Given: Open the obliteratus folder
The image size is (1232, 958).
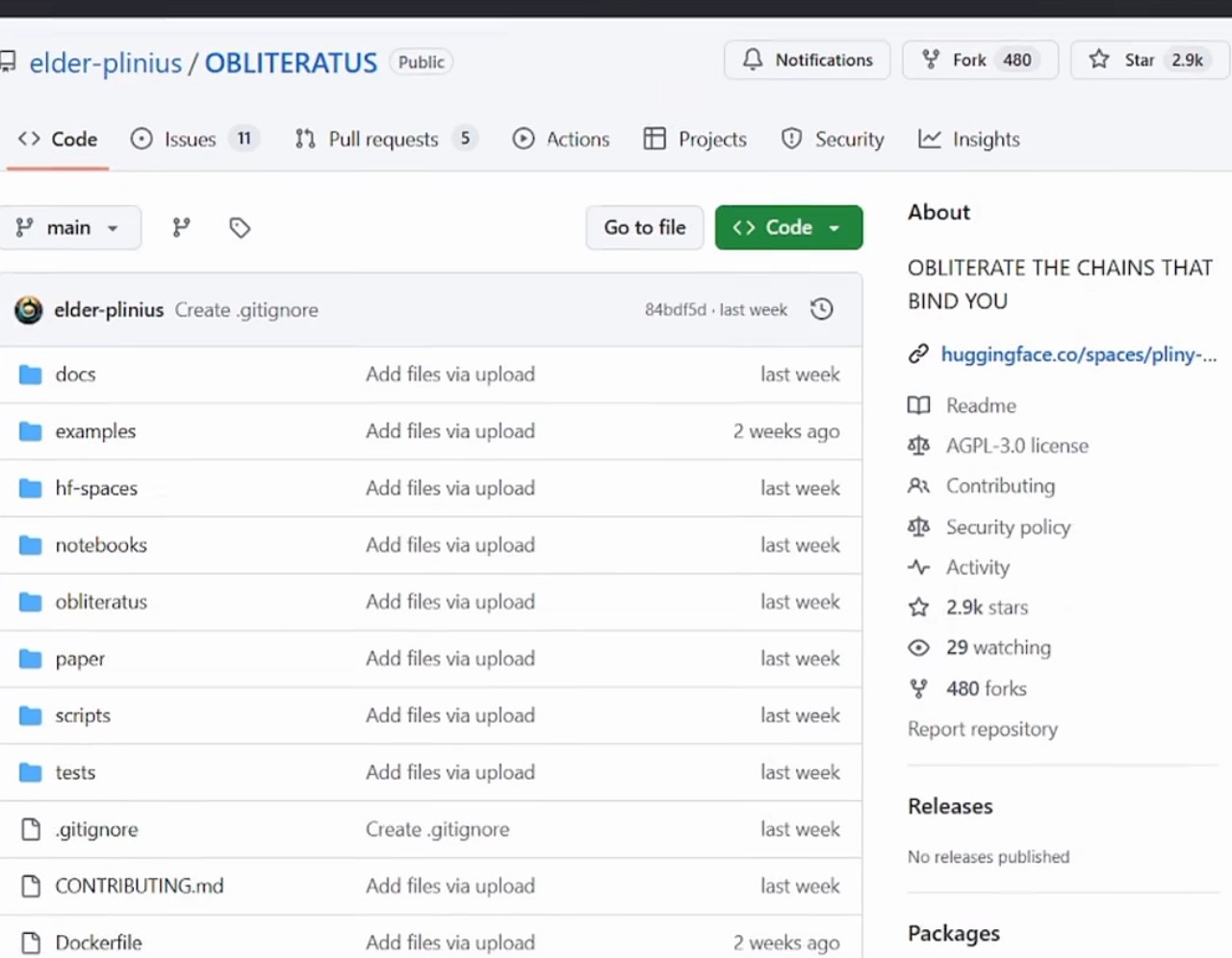Looking at the screenshot, I should coord(101,602).
